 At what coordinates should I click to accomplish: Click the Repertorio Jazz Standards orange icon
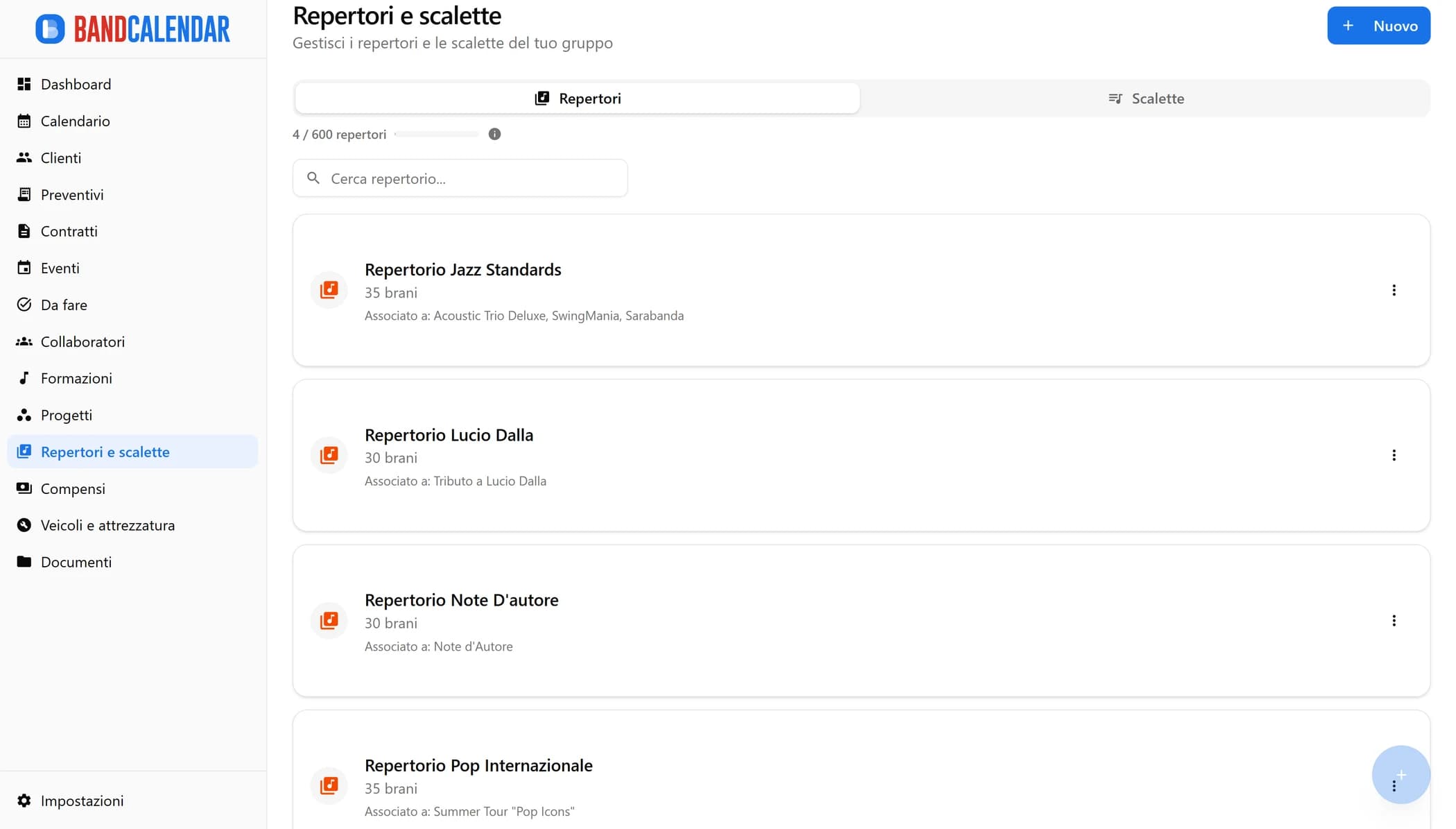[x=329, y=290]
